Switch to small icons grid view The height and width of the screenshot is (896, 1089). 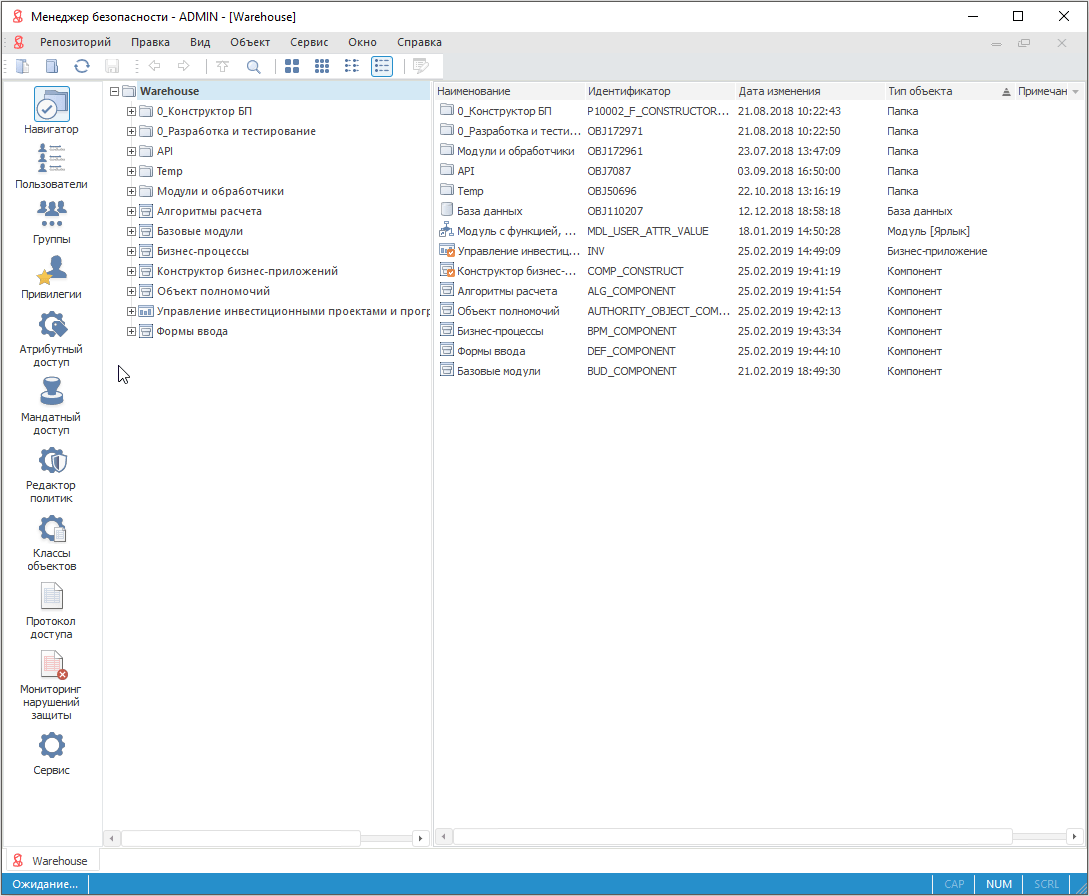point(322,66)
